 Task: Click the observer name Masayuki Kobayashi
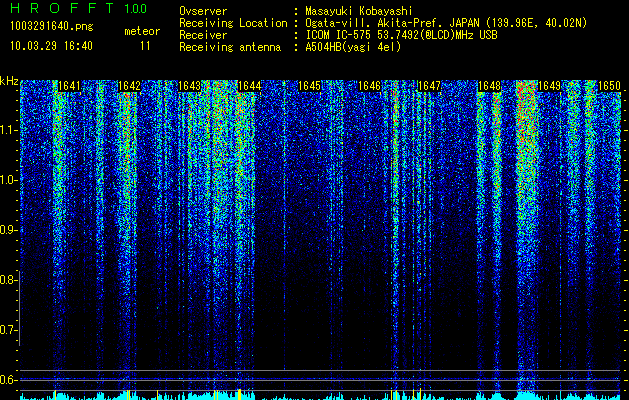(x=359, y=11)
